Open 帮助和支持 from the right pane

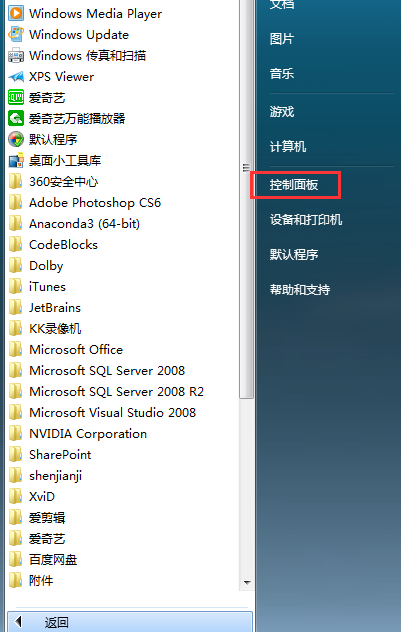(300, 289)
